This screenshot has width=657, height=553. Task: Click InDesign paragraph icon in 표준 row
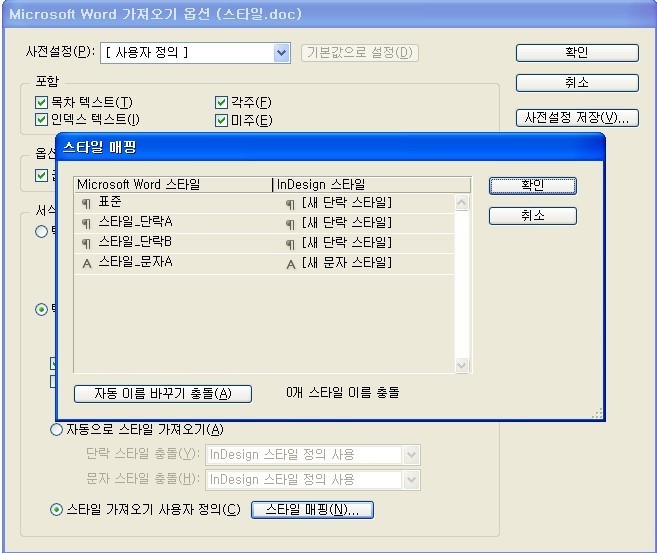(290, 204)
